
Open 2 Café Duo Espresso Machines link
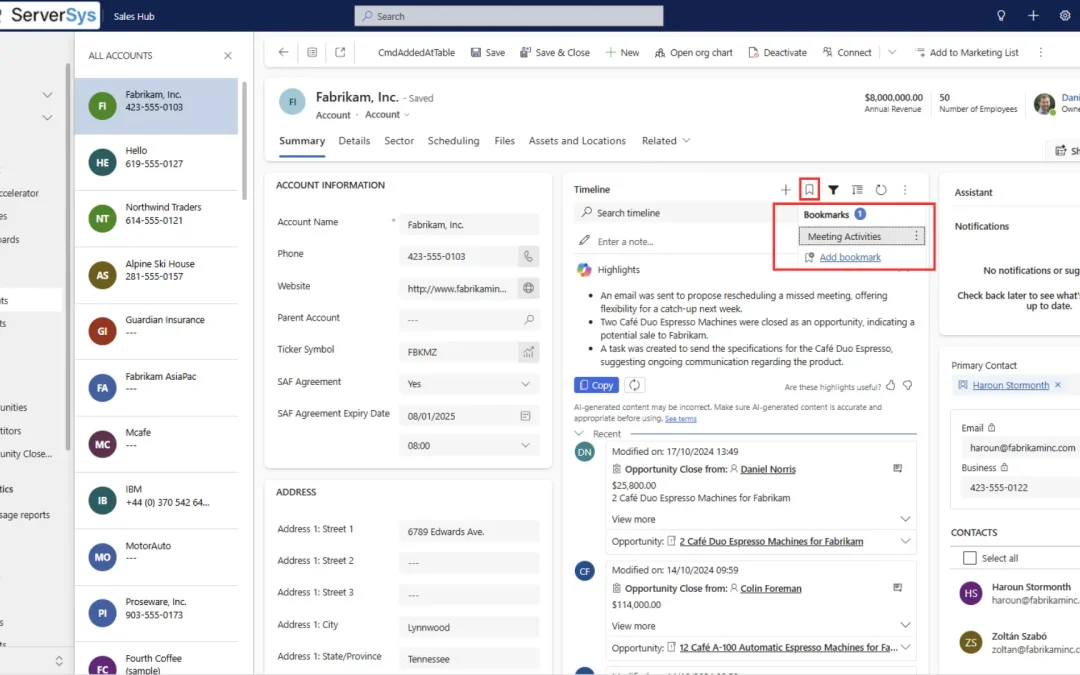[x=771, y=541]
